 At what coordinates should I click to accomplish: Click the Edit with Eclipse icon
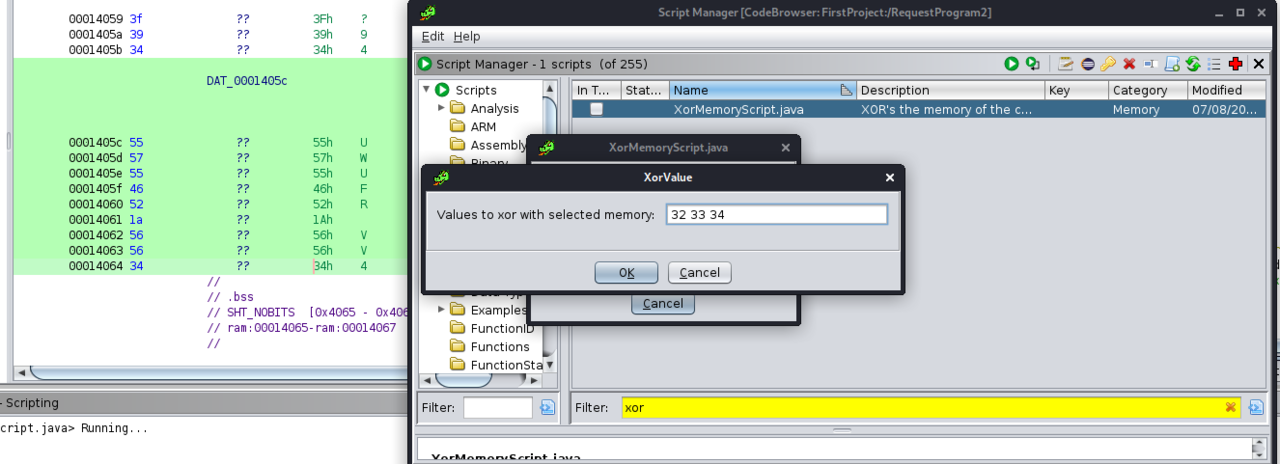click(1087, 64)
